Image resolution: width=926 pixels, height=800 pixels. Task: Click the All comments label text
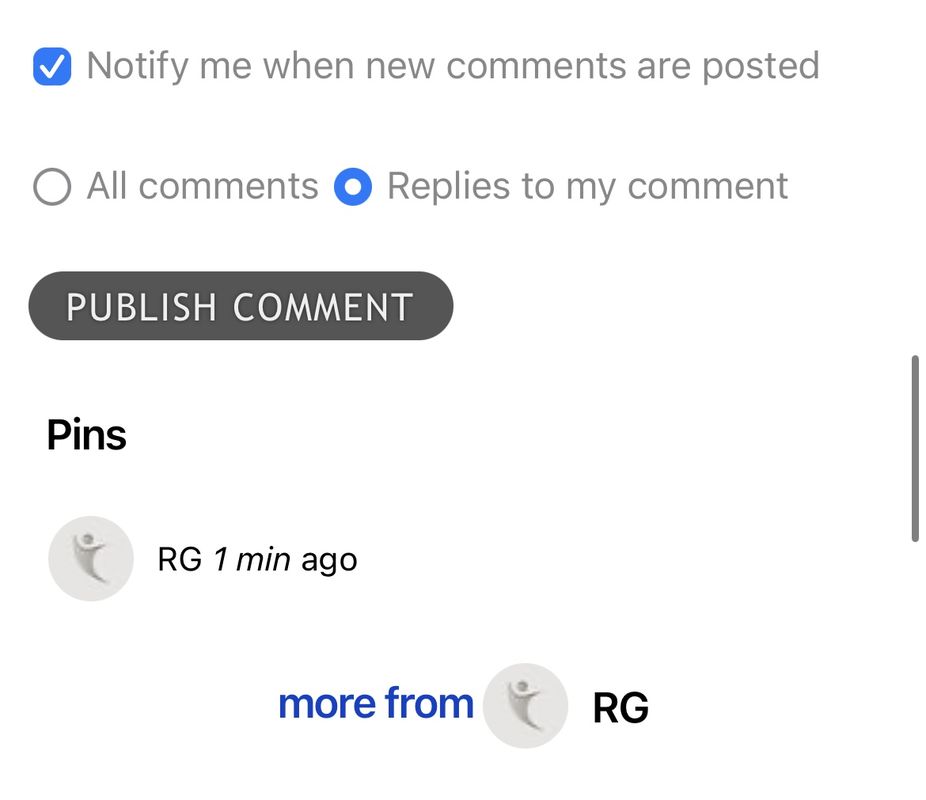(x=203, y=187)
